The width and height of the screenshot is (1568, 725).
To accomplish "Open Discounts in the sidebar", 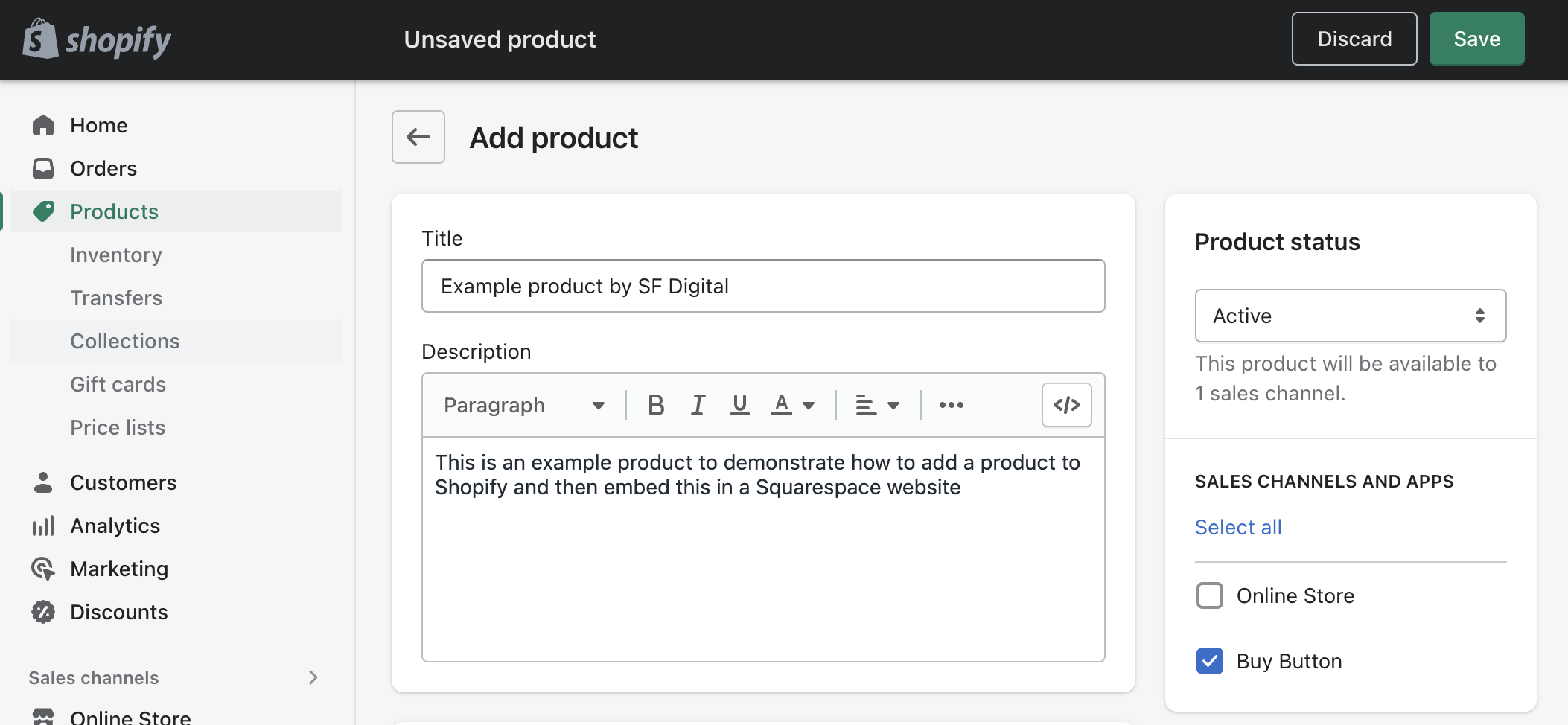I will [176, 612].
